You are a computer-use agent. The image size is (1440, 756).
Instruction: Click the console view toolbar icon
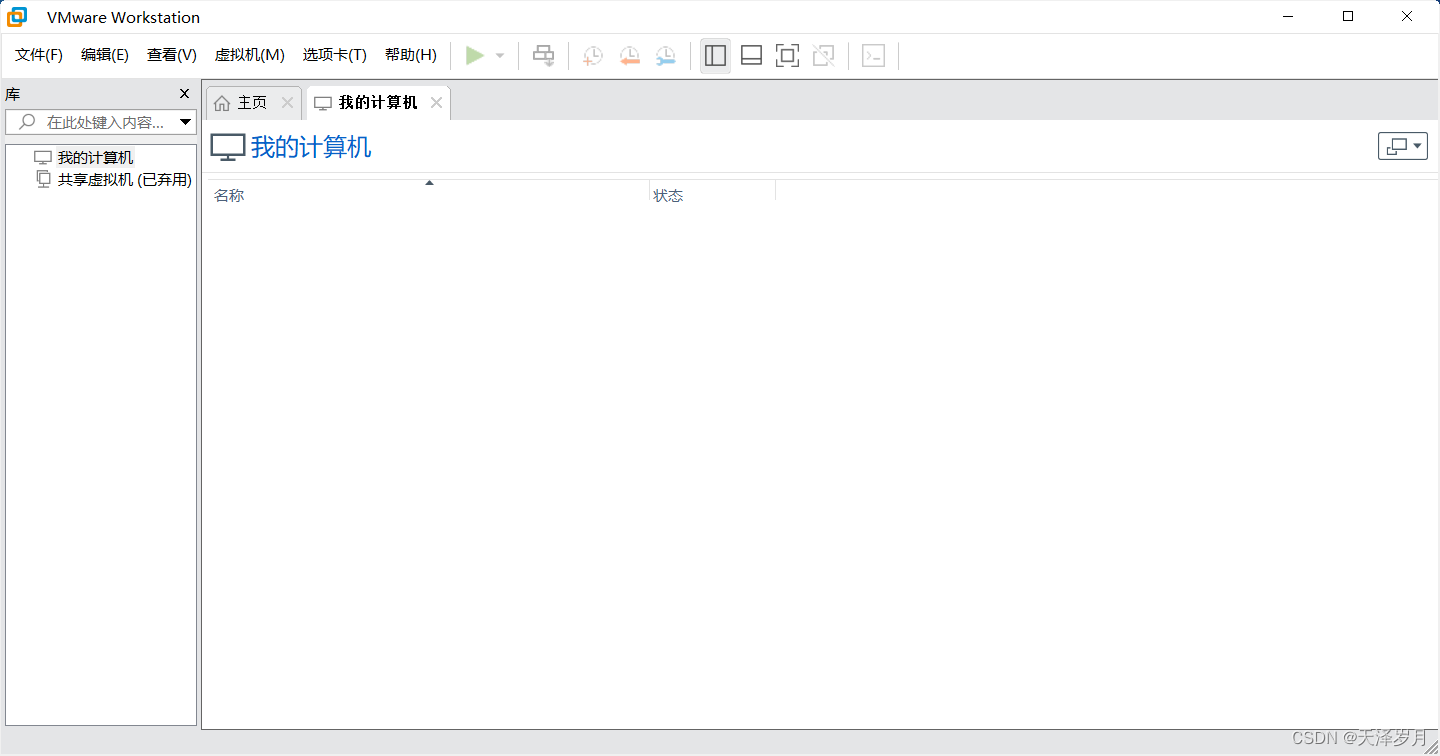tap(874, 56)
